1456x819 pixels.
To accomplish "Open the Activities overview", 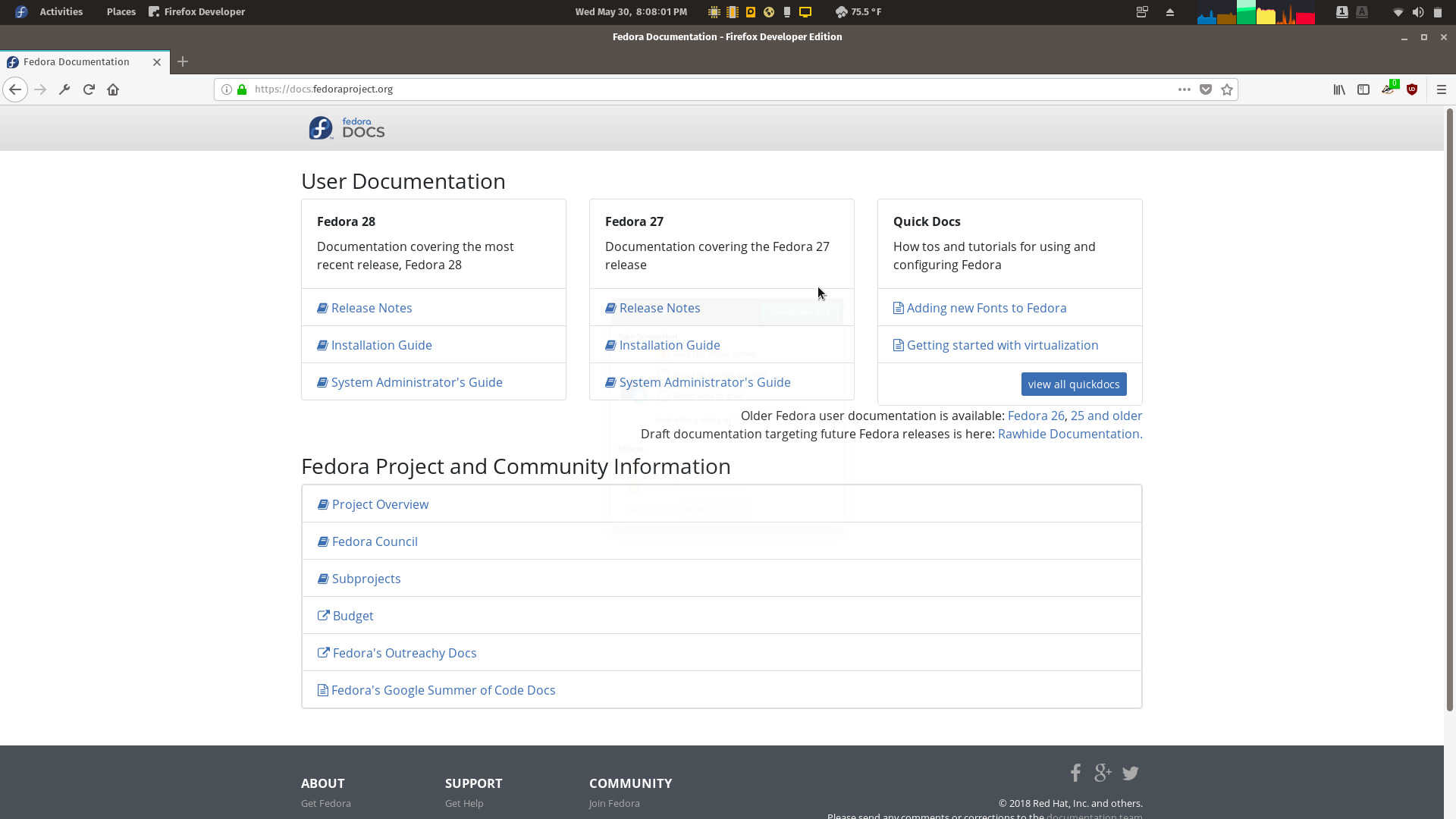I will tap(61, 12).
